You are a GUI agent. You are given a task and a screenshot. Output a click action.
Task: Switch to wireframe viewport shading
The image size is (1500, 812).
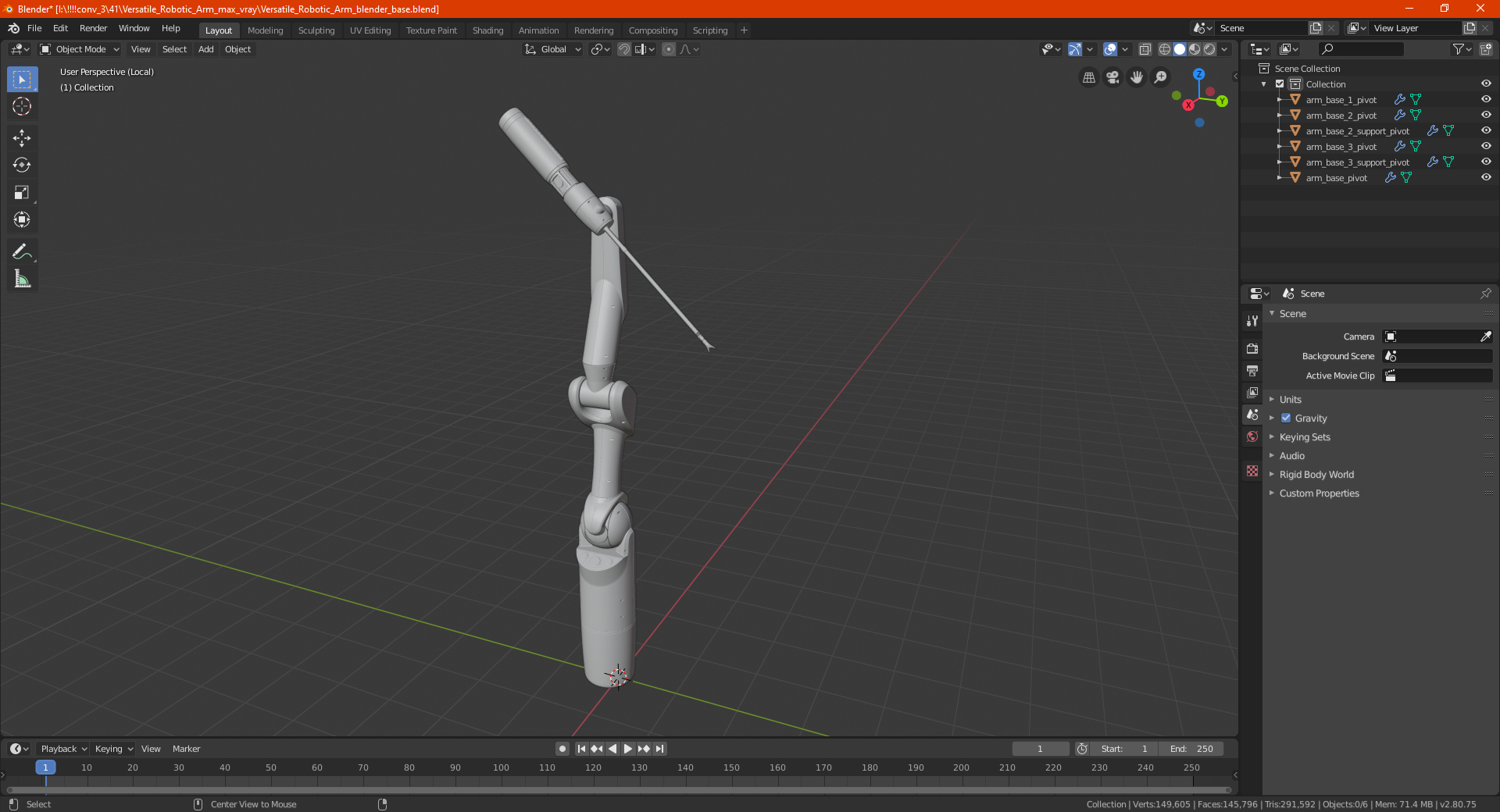pyautogui.click(x=1165, y=49)
